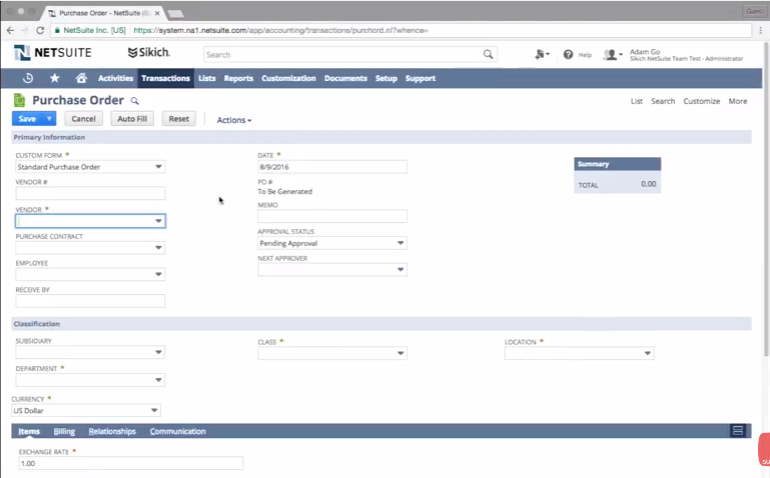Expand the Vendor dropdown
This screenshot has width=770, height=478.
[x=158, y=221]
